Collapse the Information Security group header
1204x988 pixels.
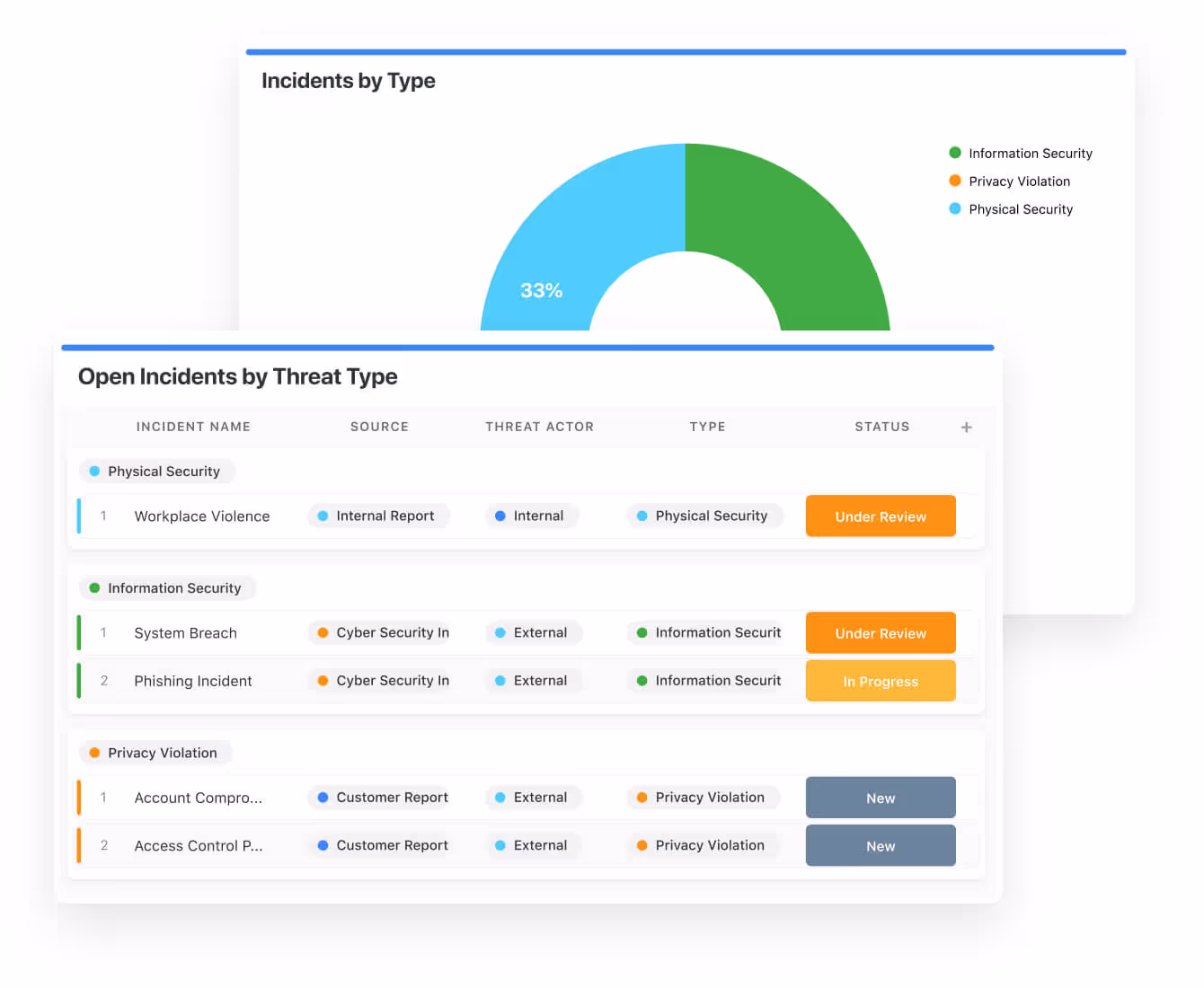tap(167, 588)
